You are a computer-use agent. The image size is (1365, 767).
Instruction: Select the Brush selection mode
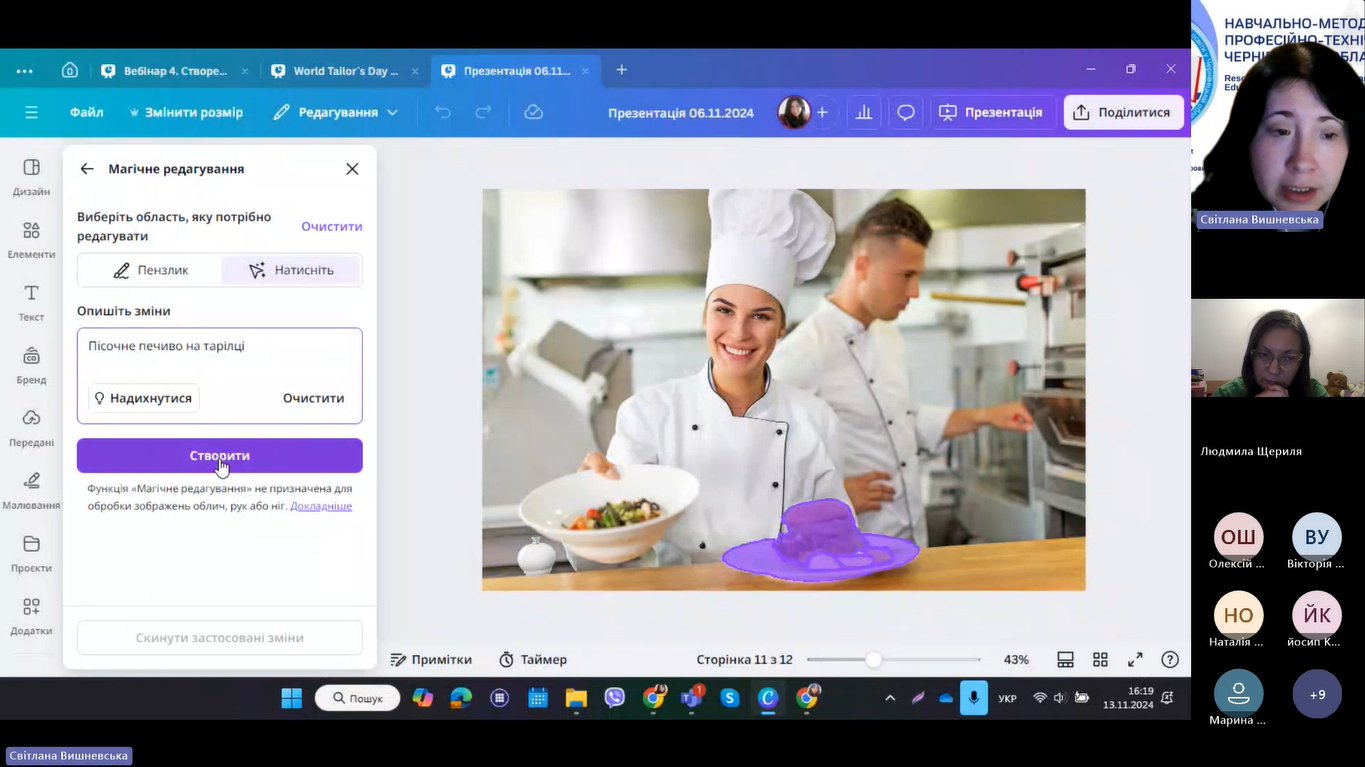150,270
